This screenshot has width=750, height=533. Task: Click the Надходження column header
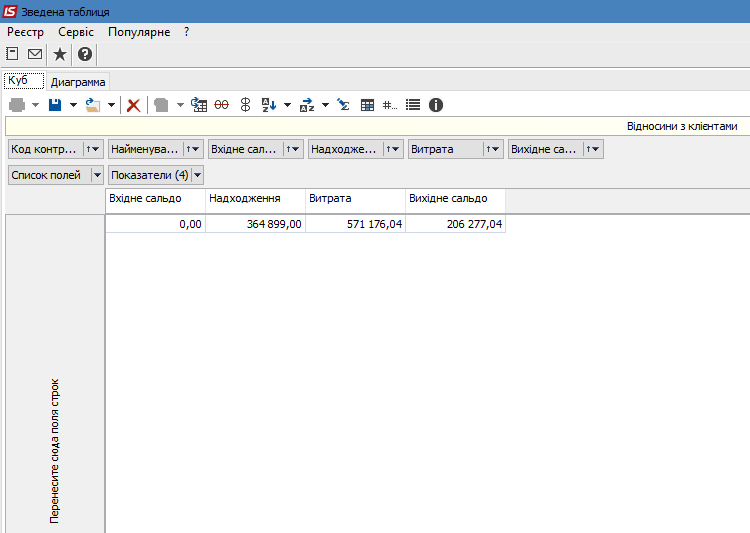click(255, 201)
